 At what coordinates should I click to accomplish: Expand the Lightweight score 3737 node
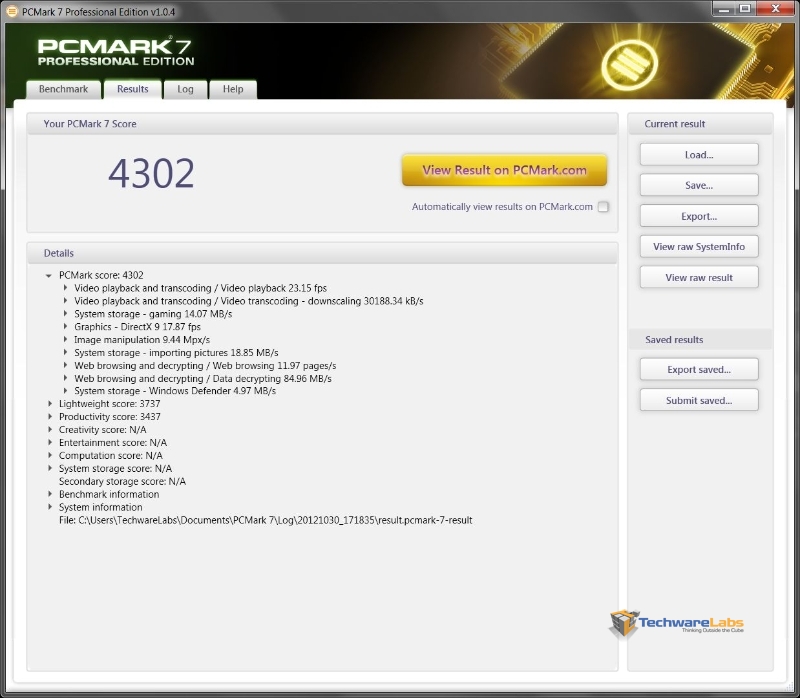pyautogui.click(x=50, y=404)
